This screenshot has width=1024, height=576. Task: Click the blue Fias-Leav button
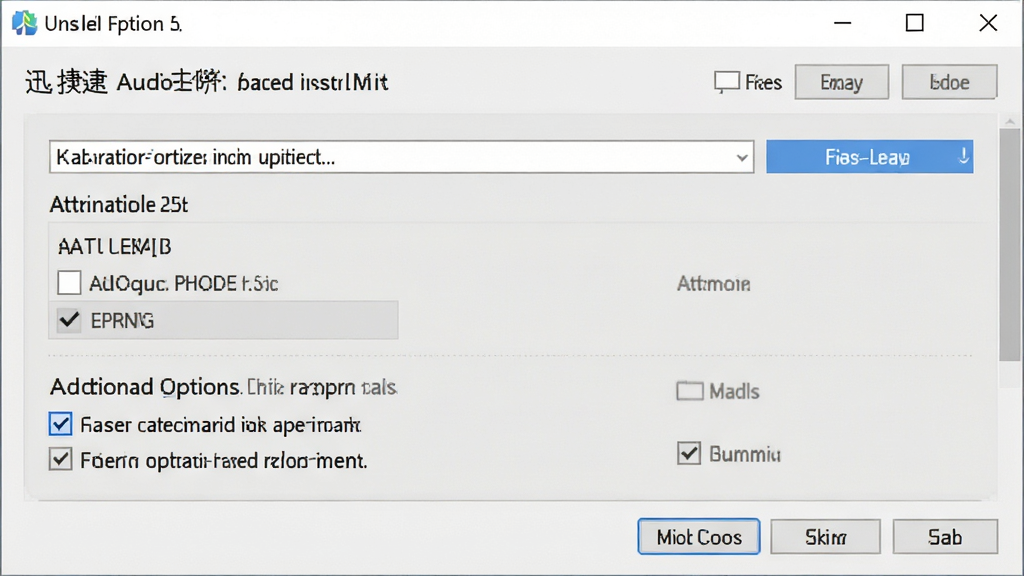click(869, 157)
